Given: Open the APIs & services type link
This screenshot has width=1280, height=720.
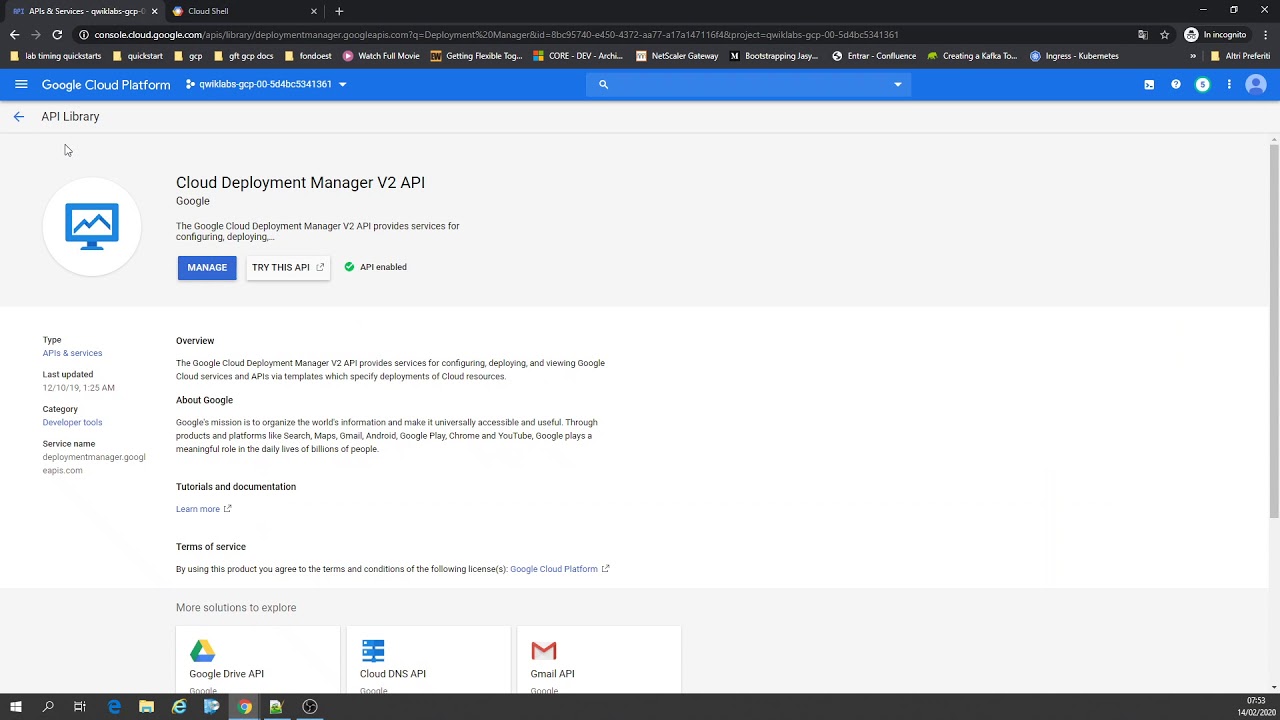Looking at the screenshot, I should click(x=72, y=353).
